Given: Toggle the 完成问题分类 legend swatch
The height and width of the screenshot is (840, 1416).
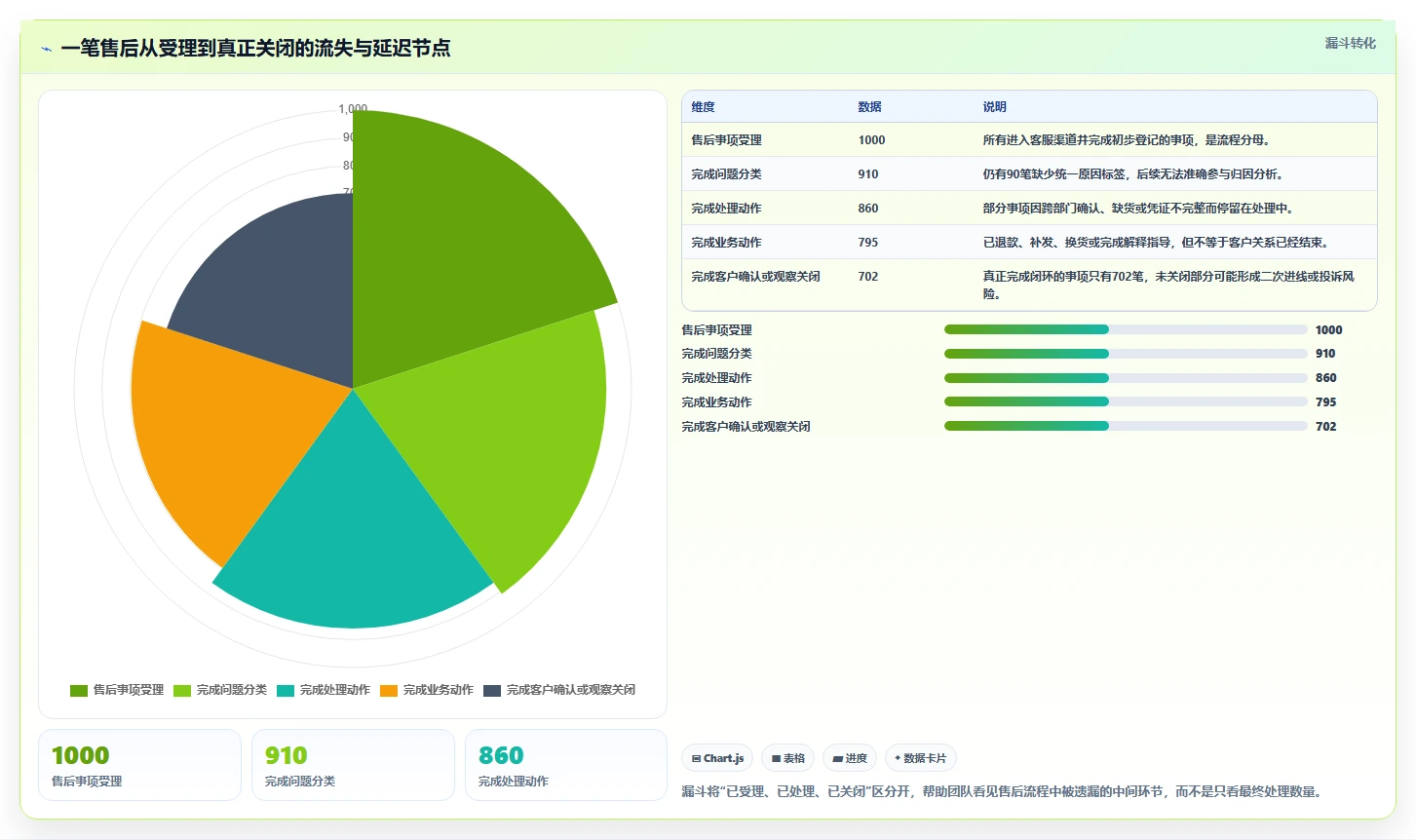Looking at the screenshot, I should coord(182,690).
